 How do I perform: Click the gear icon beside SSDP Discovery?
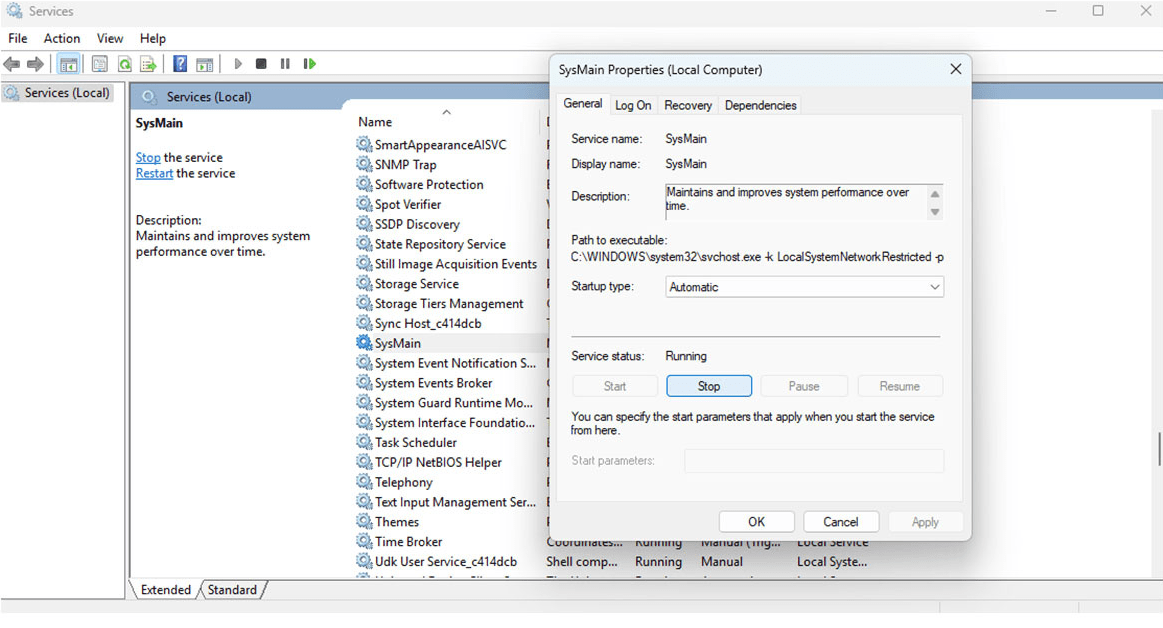[364, 223]
